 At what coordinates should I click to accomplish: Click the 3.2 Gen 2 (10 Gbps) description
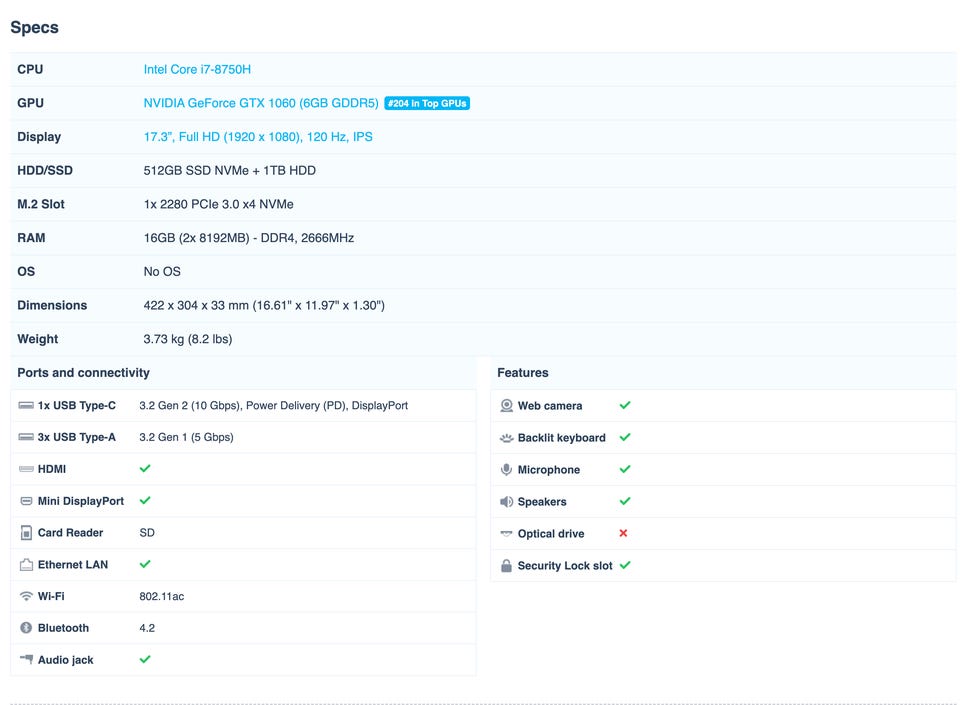[x=274, y=405]
